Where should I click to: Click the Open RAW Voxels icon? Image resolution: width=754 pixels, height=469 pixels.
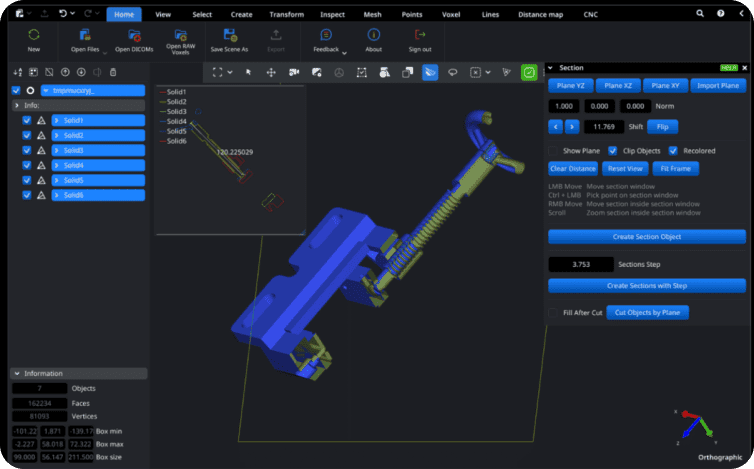click(180, 35)
